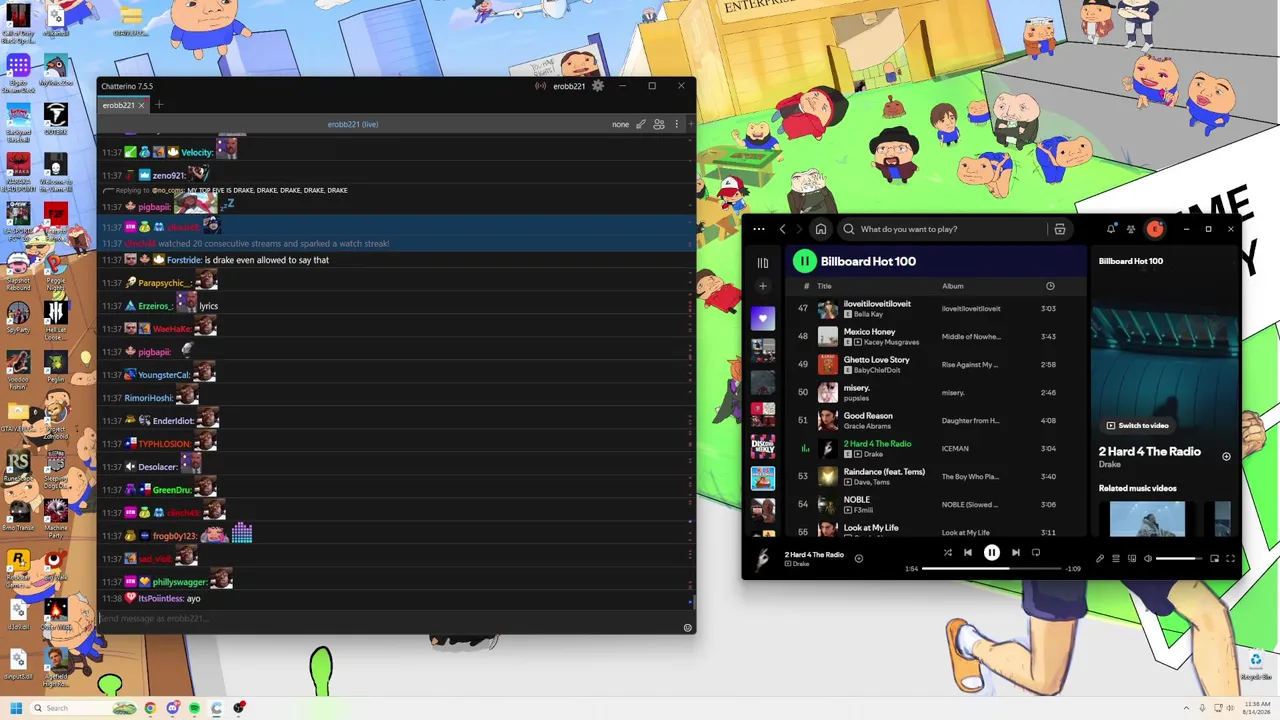
Task: Open Connect to a device icon
Action: (x=1132, y=559)
